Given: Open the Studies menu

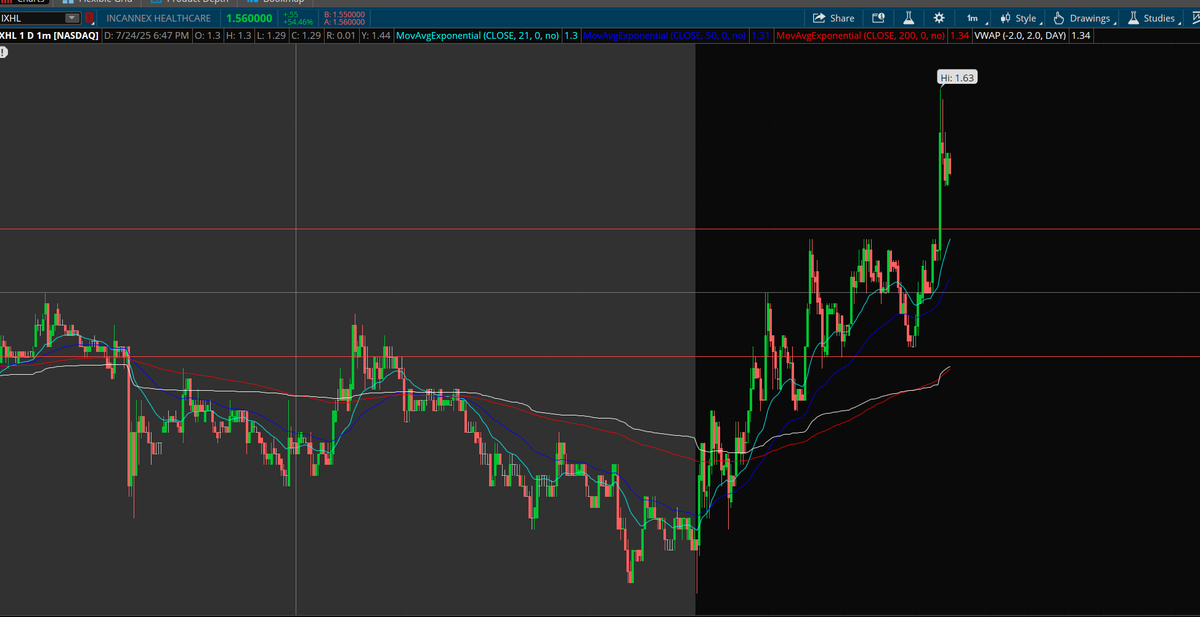Looking at the screenshot, I should (1153, 18).
